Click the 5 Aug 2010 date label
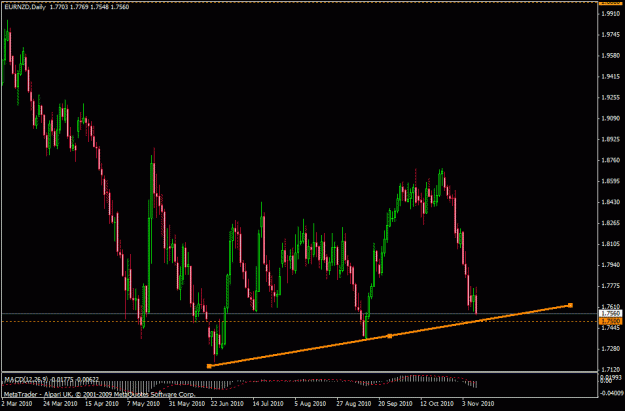625x411 pixels. click(310, 403)
